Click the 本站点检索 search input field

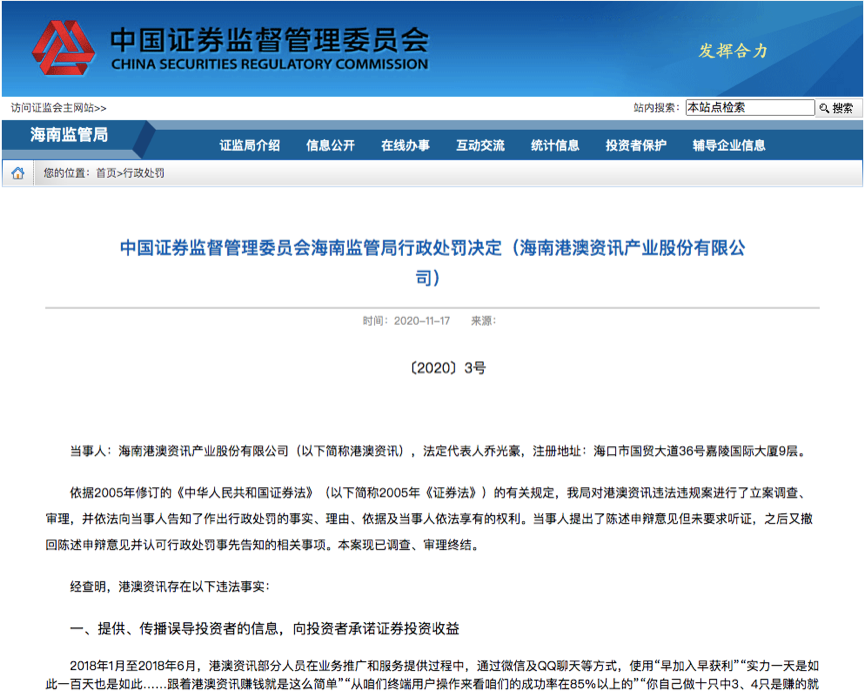tap(750, 107)
